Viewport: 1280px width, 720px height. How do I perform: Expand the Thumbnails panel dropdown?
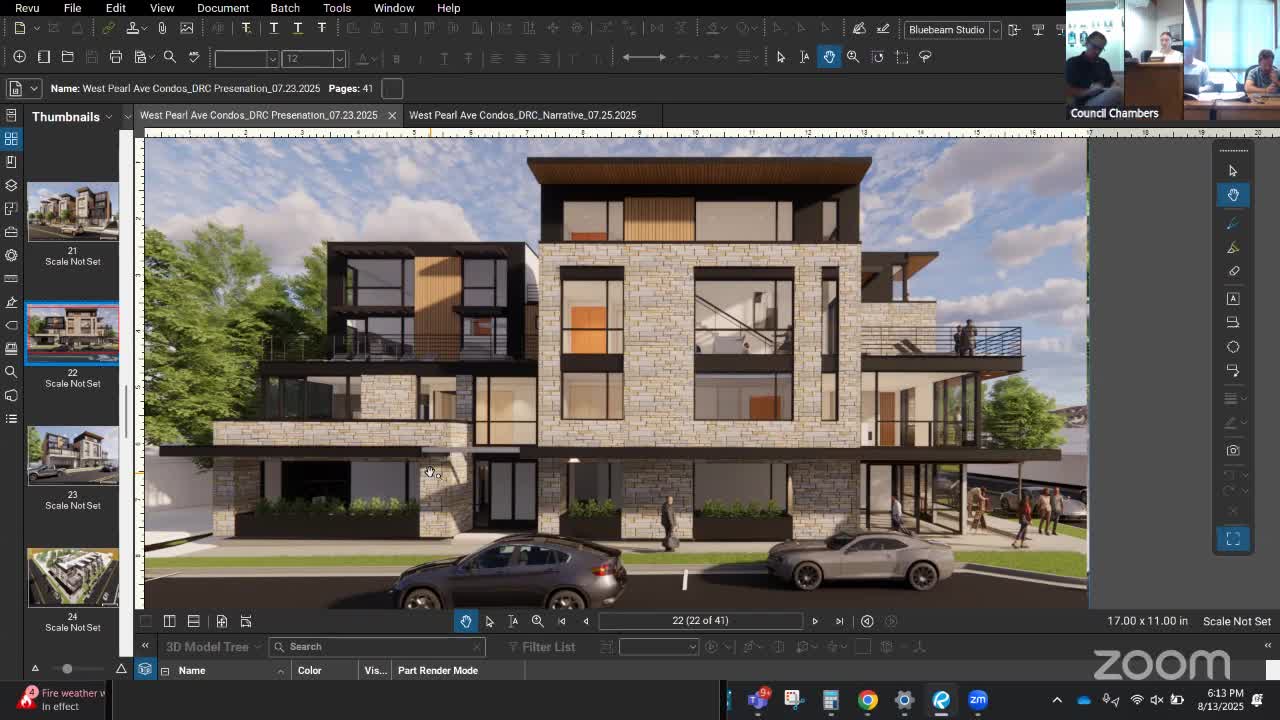tap(127, 117)
